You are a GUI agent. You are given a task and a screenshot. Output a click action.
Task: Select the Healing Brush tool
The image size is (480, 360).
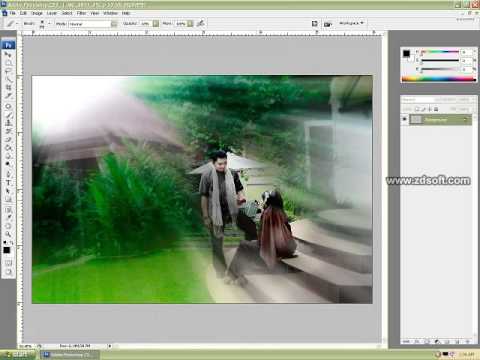click(x=8, y=107)
